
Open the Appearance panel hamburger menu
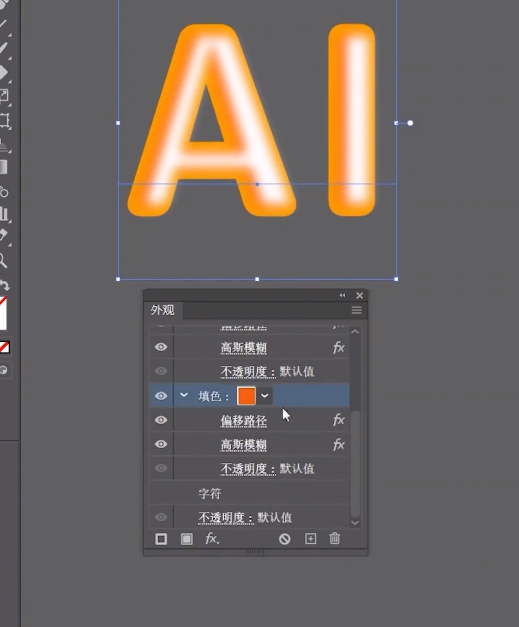(x=356, y=310)
